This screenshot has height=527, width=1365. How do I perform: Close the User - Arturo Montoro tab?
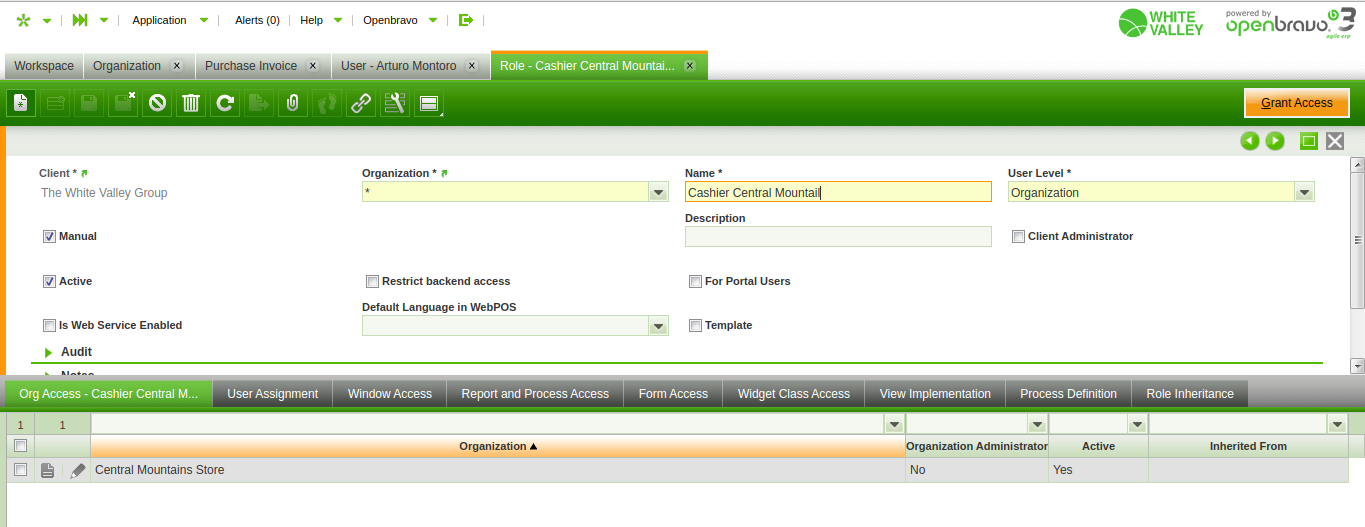[x=472, y=66]
